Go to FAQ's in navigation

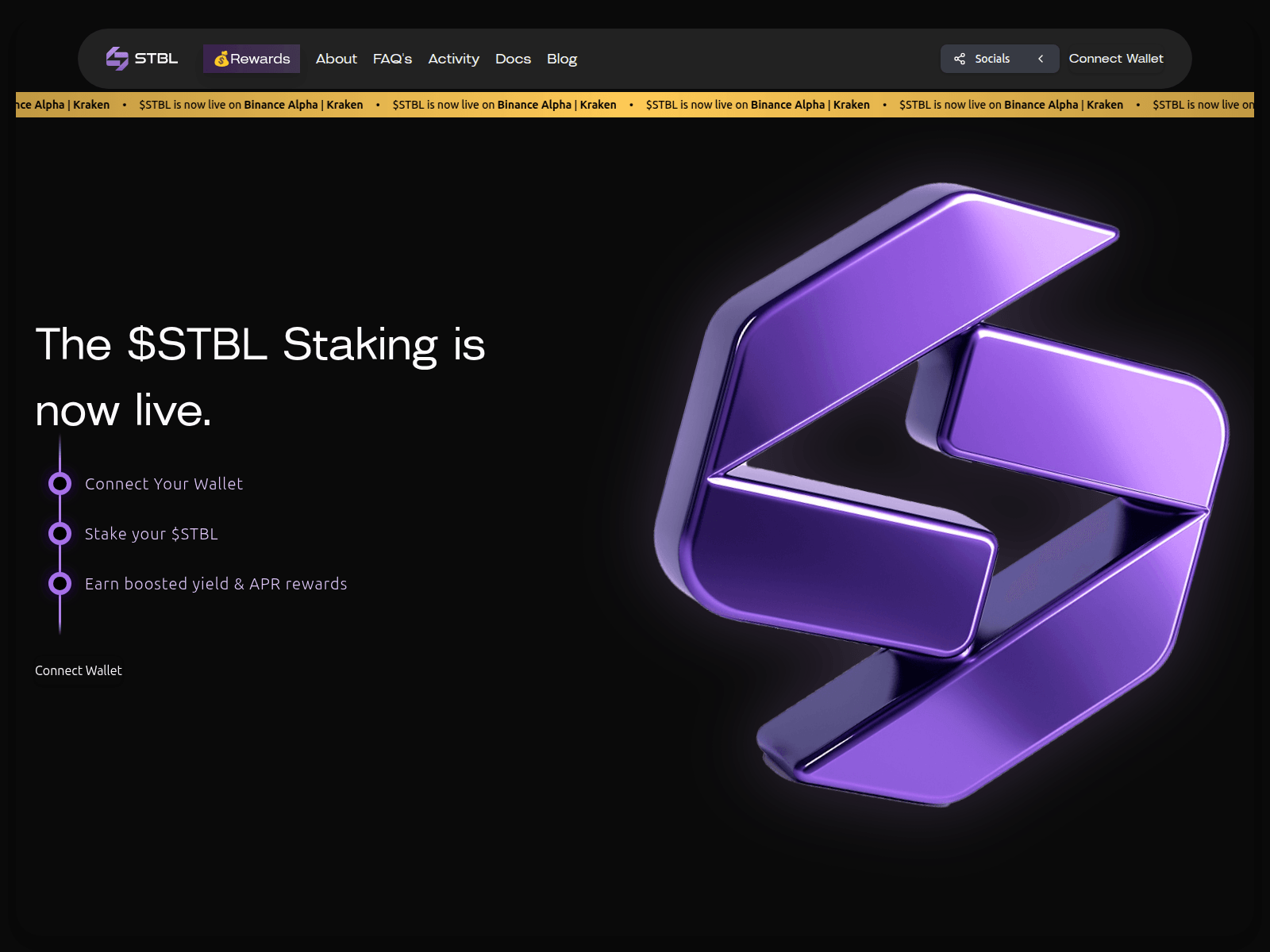coord(392,59)
